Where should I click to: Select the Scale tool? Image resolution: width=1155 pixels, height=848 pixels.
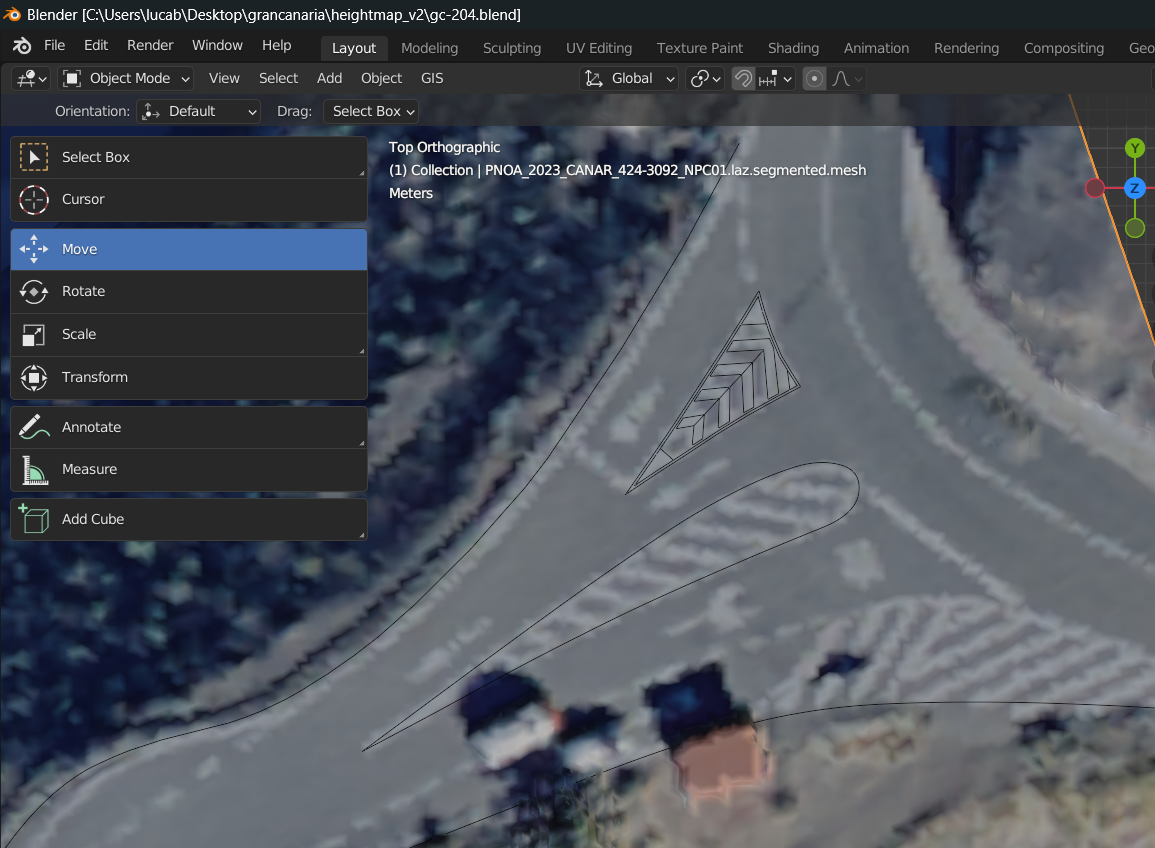(189, 334)
